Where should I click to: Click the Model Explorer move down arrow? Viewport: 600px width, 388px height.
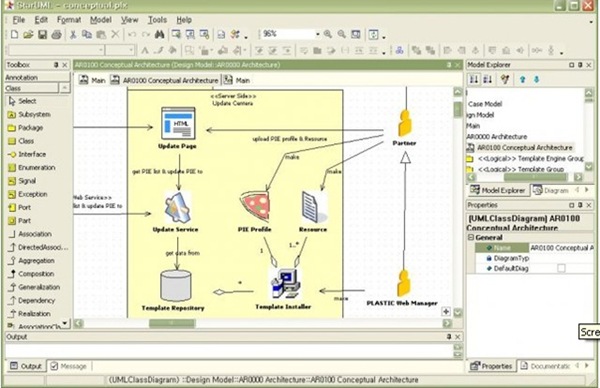coord(536,80)
